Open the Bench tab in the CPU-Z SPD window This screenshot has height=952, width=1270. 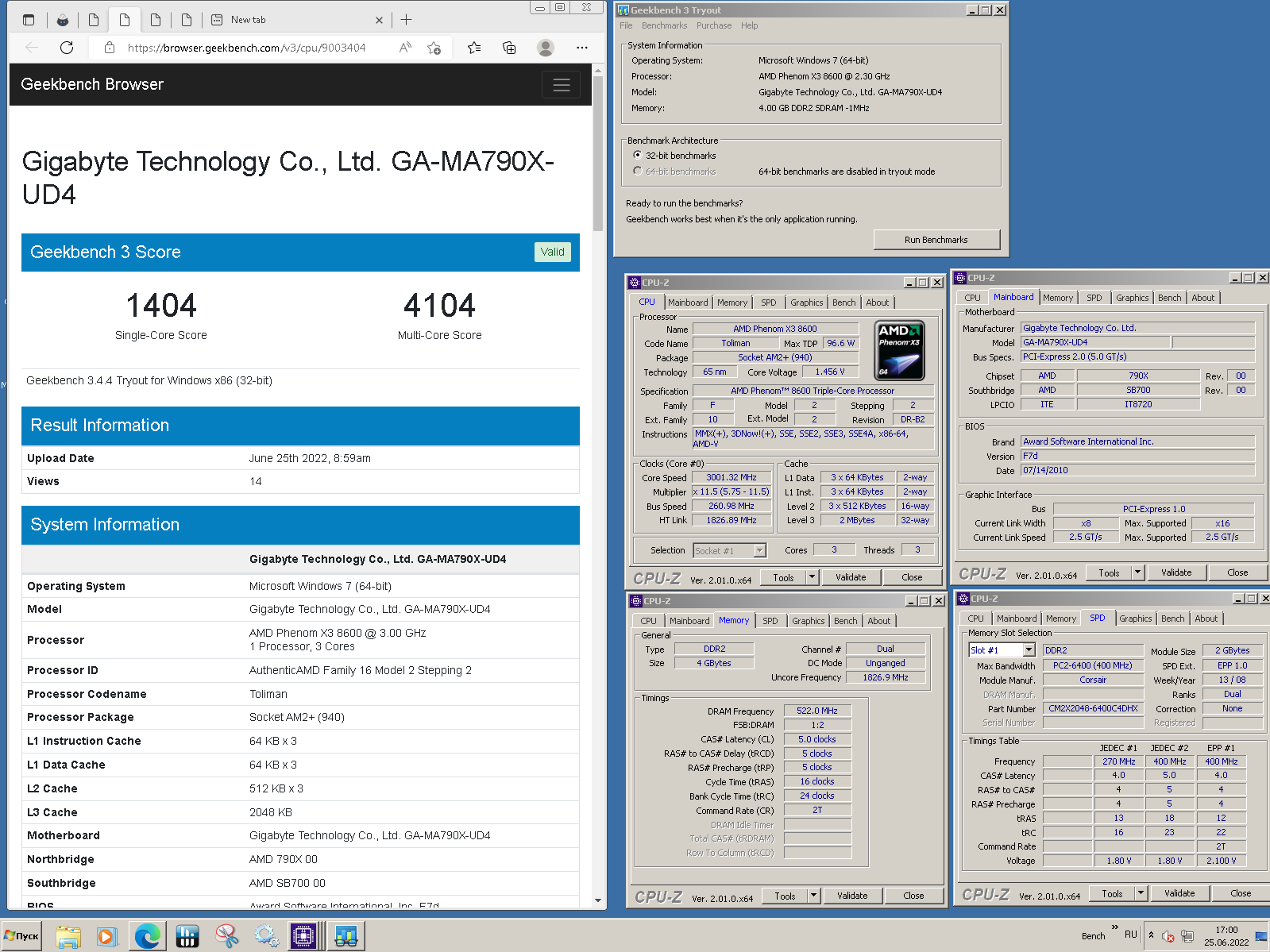click(1172, 619)
